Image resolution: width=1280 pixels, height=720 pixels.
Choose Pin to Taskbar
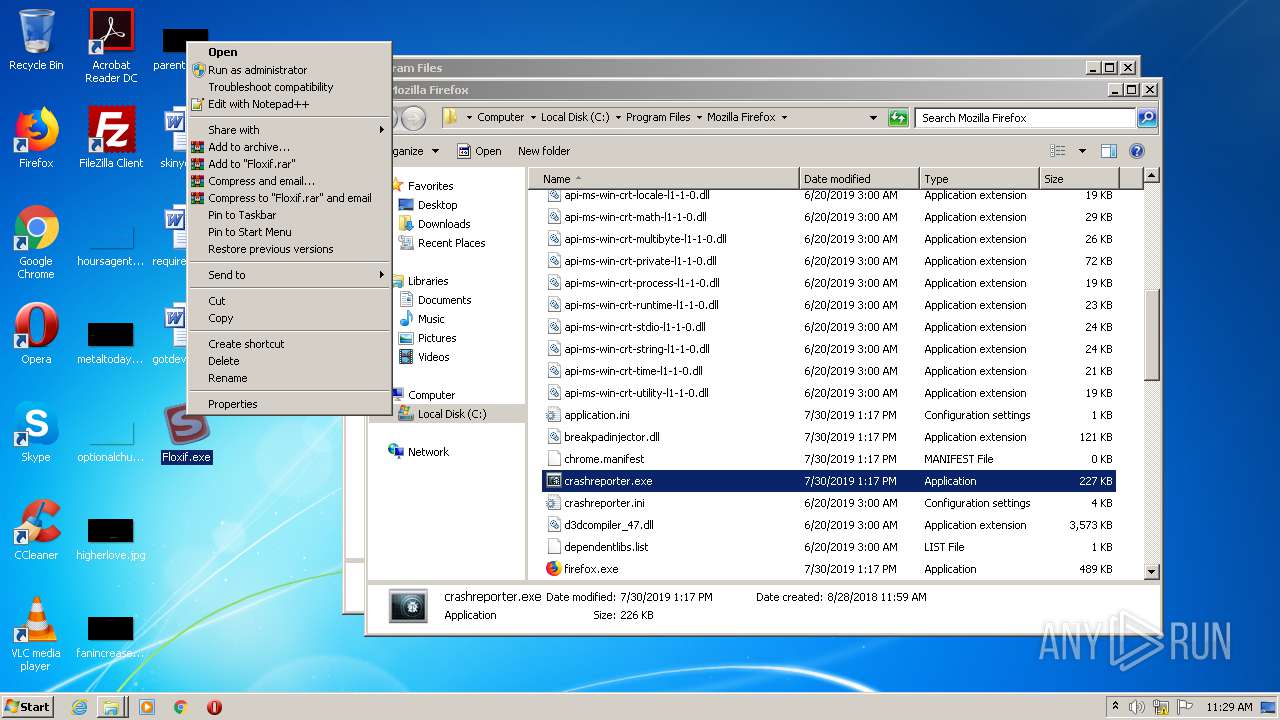(x=289, y=215)
